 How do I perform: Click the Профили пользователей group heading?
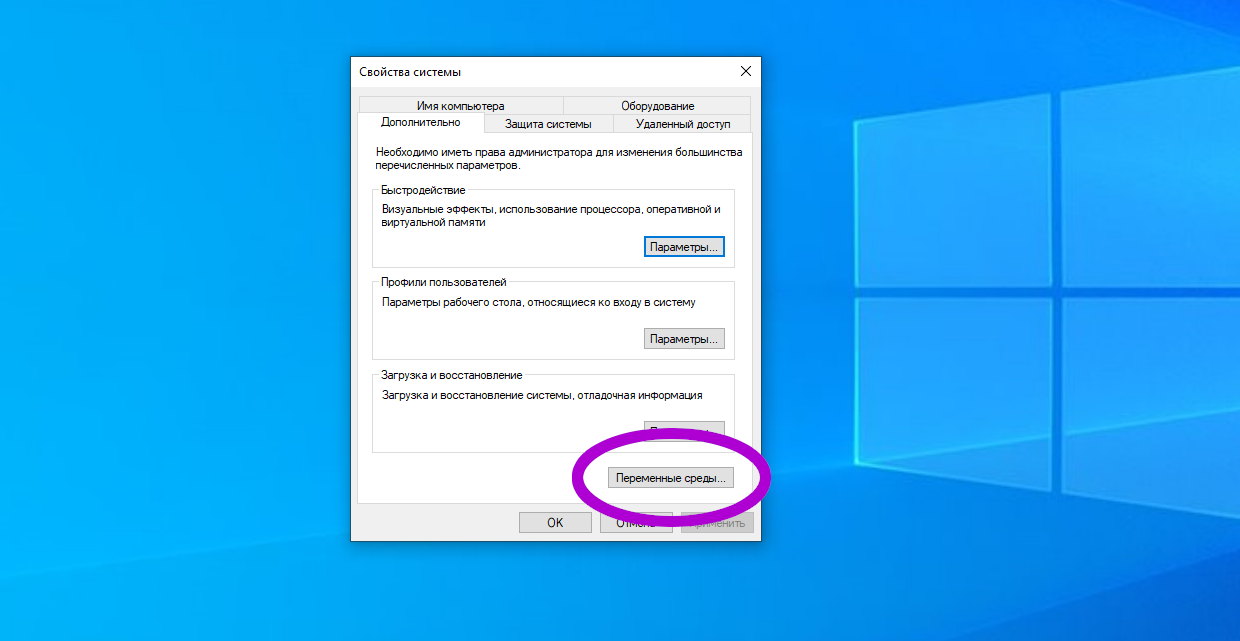click(x=444, y=282)
